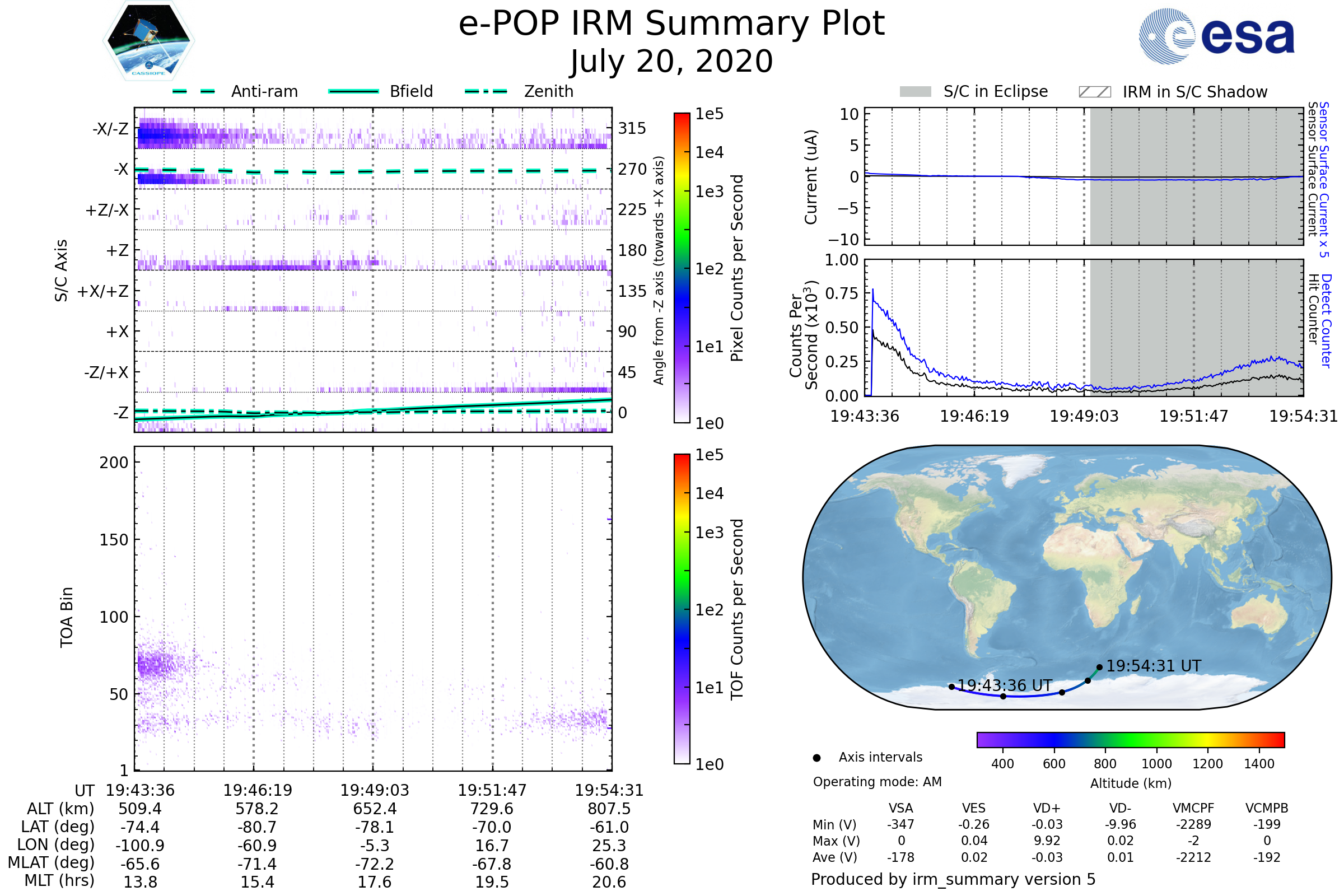This screenshot has height=896, width=1344.
Task: Click the TOF Counts per Second colorbar
Action: [x=682, y=609]
